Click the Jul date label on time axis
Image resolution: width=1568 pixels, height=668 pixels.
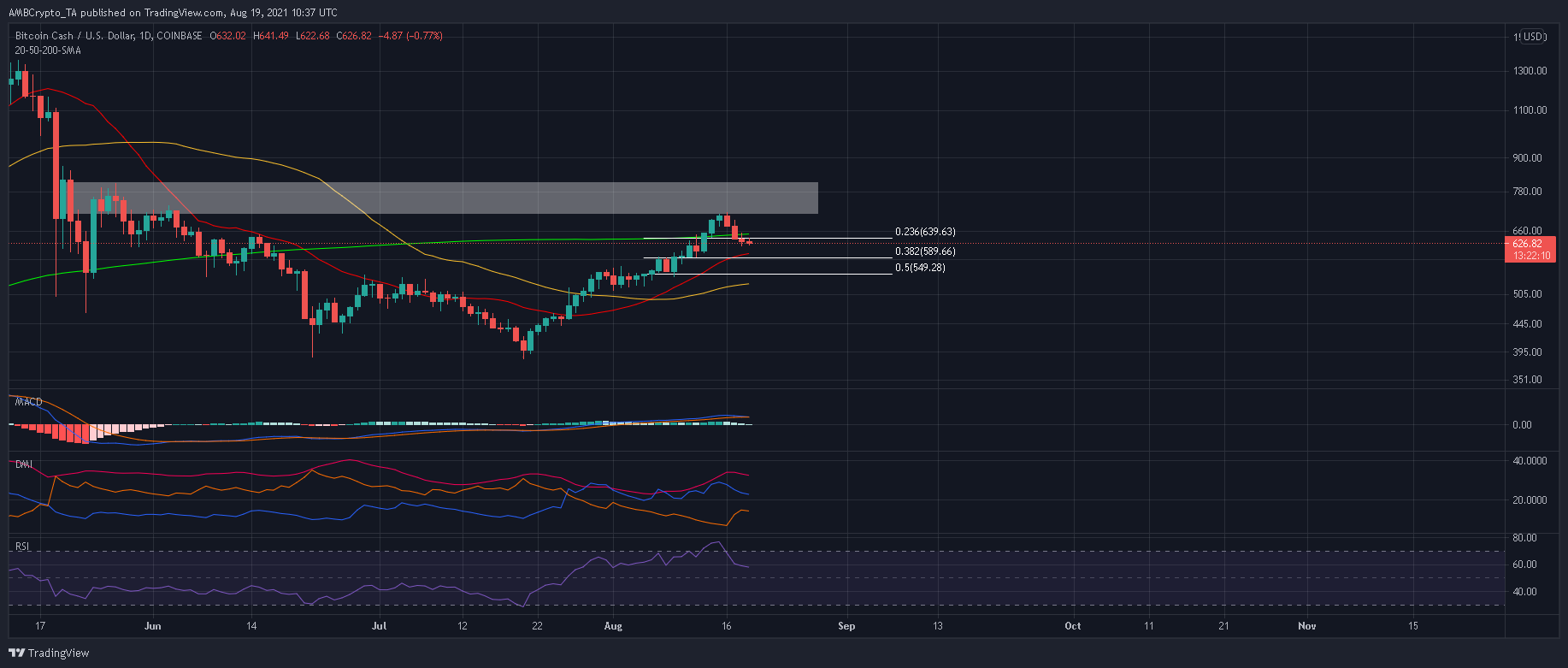[x=379, y=626]
